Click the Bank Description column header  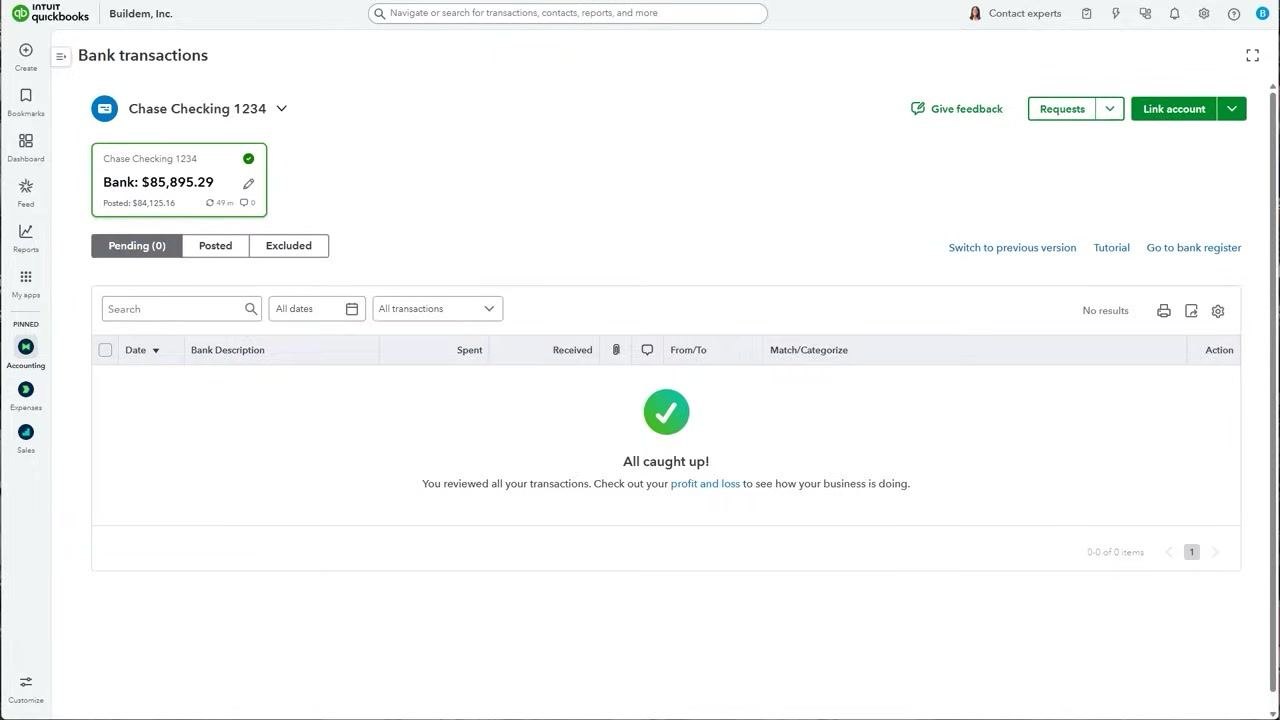pos(228,350)
